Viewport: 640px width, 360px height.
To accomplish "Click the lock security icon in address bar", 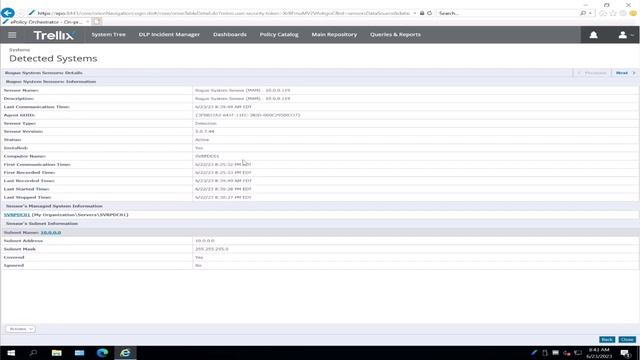I will [422, 13].
